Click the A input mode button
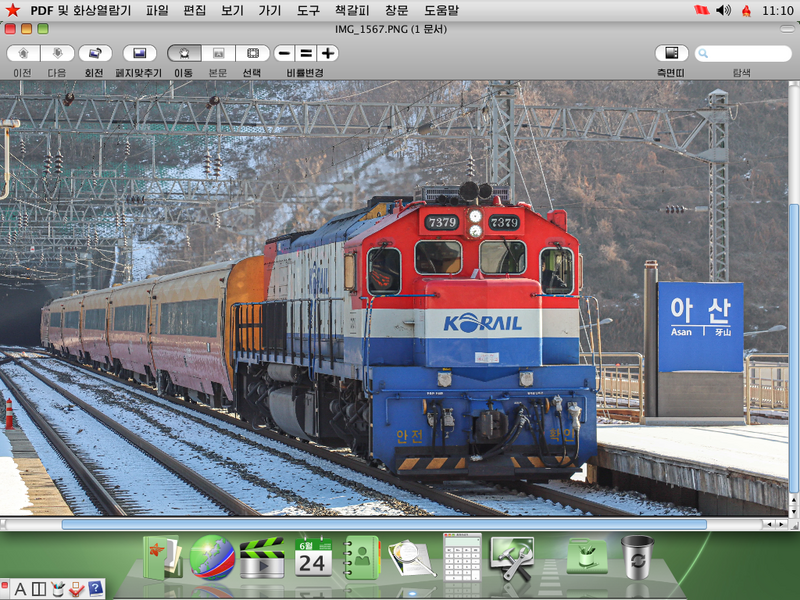 20,589
